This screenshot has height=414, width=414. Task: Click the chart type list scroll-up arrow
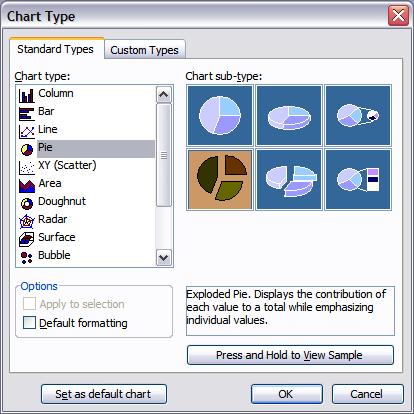tap(164, 95)
